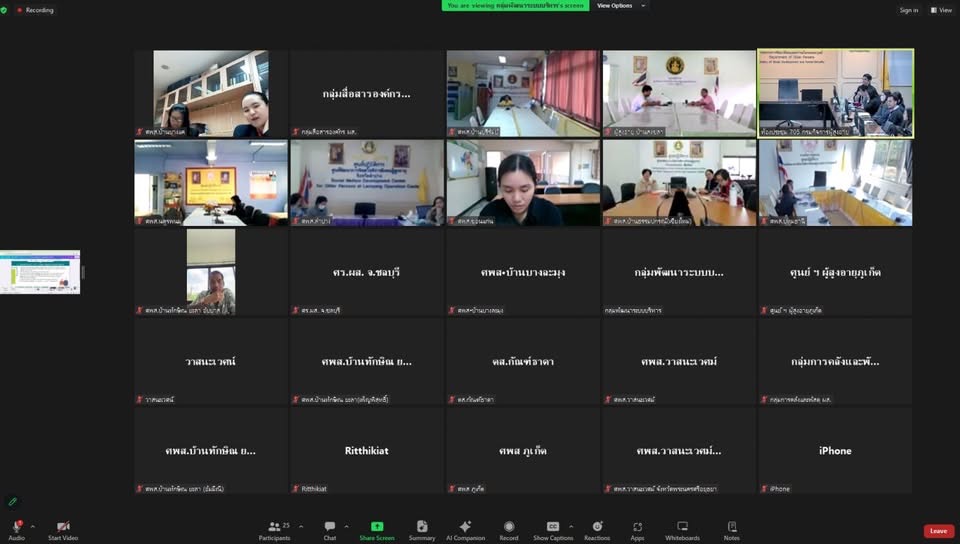Viewport: 960px width, 544px height.
Task: Start recording with the Record button
Action: [x=509, y=529]
